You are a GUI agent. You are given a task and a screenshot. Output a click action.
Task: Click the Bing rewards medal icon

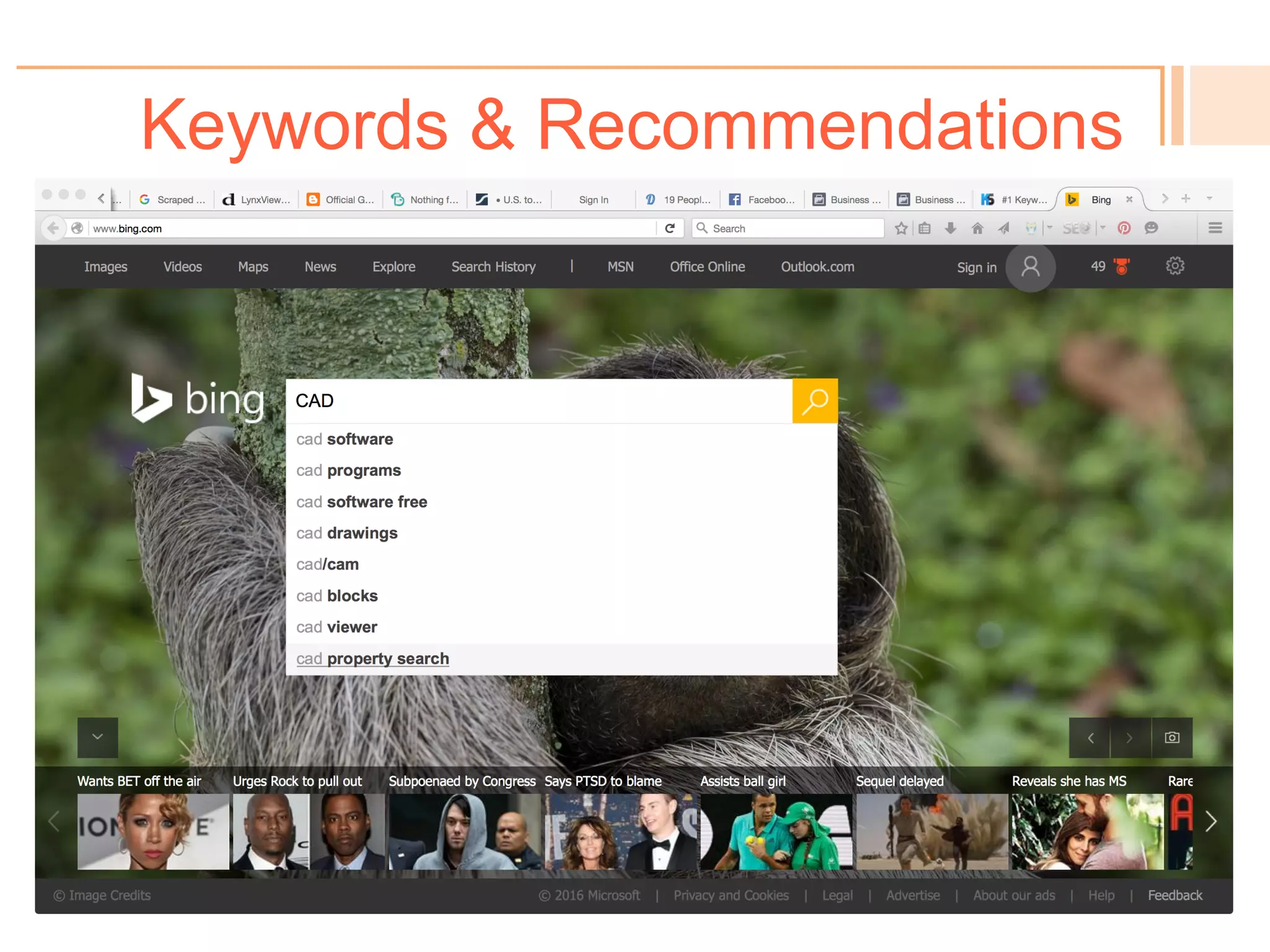pyautogui.click(x=1121, y=267)
